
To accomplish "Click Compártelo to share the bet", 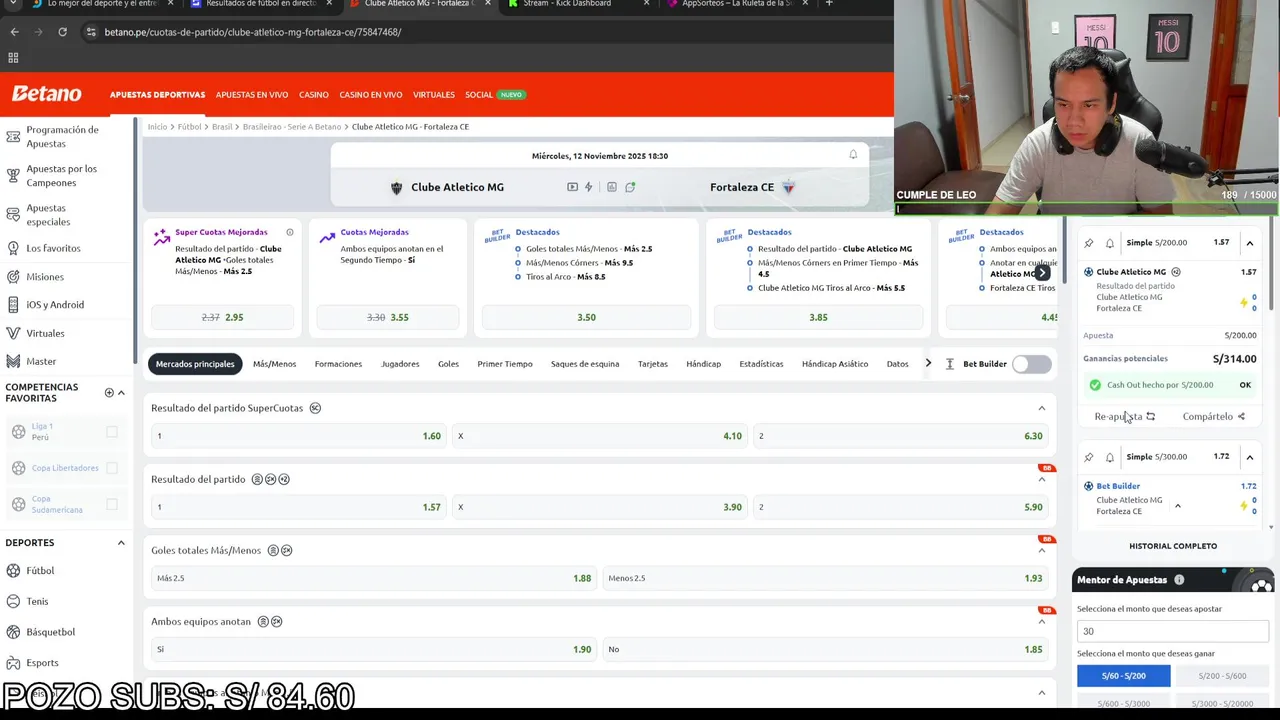I will [1214, 417].
